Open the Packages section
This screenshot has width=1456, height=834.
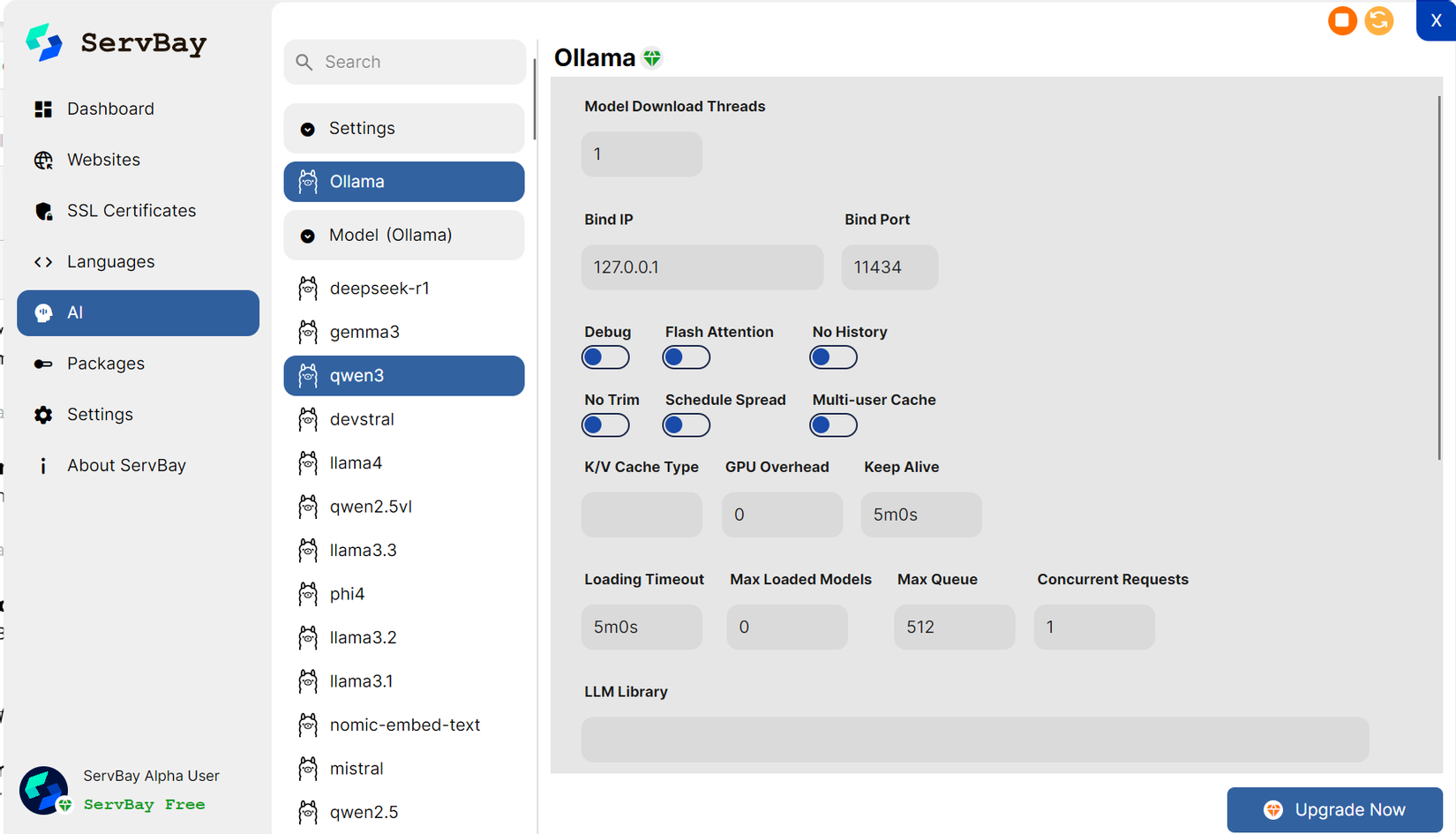tap(139, 364)
